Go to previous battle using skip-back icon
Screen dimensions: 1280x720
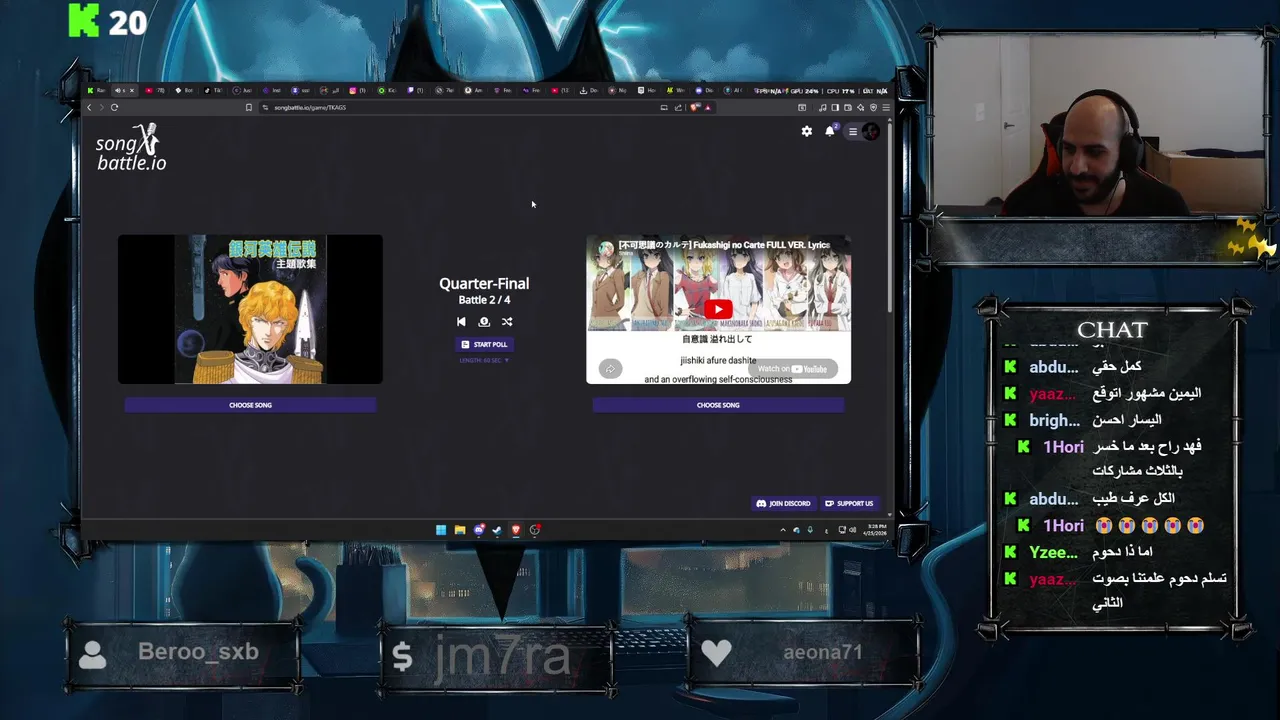[461, 322]
